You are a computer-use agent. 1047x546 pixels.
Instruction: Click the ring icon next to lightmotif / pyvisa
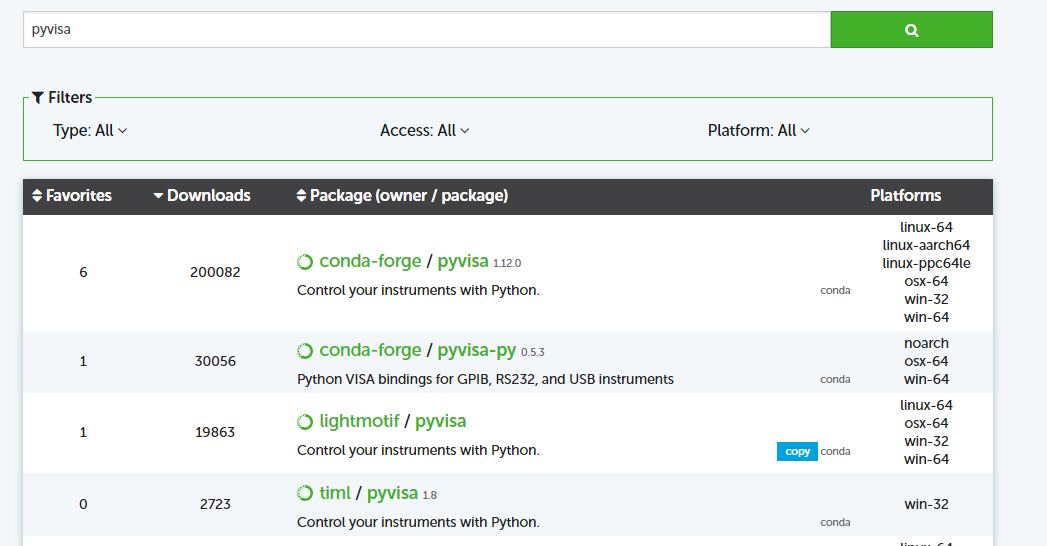click(x=305, y=422)
